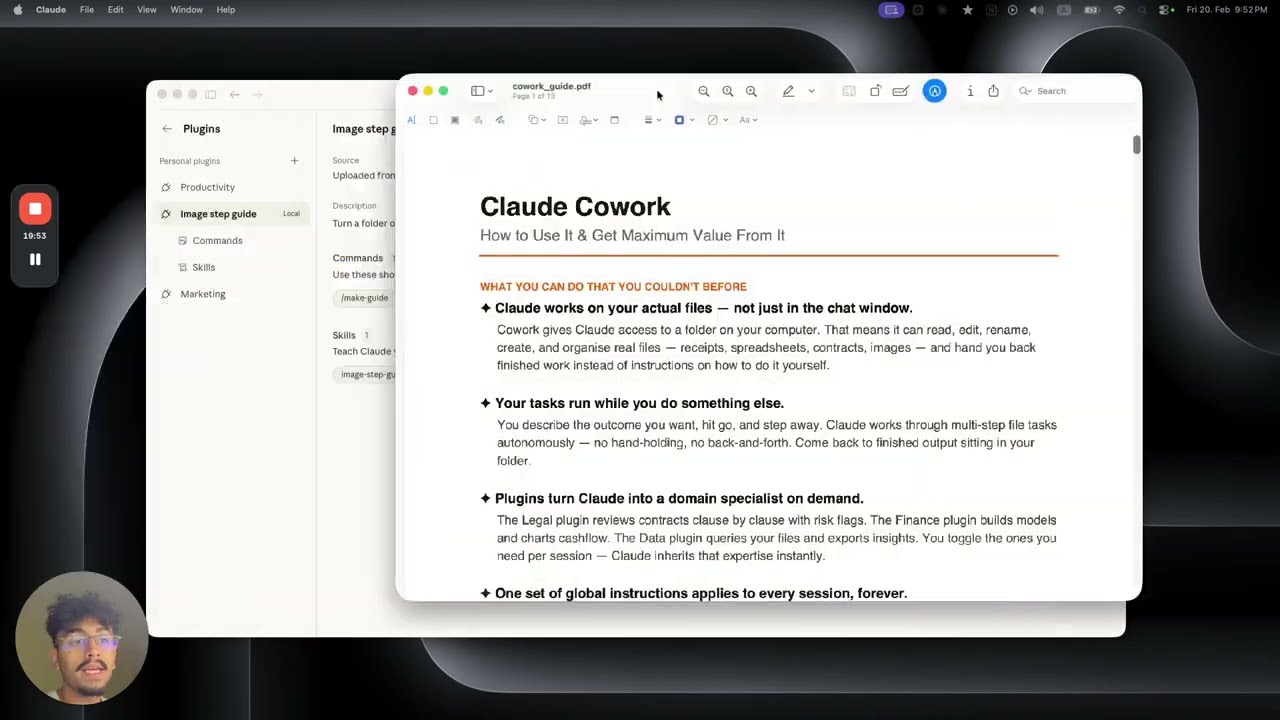Select the text selection markup tool
The image size is (1280, 720).
(411, 120)
